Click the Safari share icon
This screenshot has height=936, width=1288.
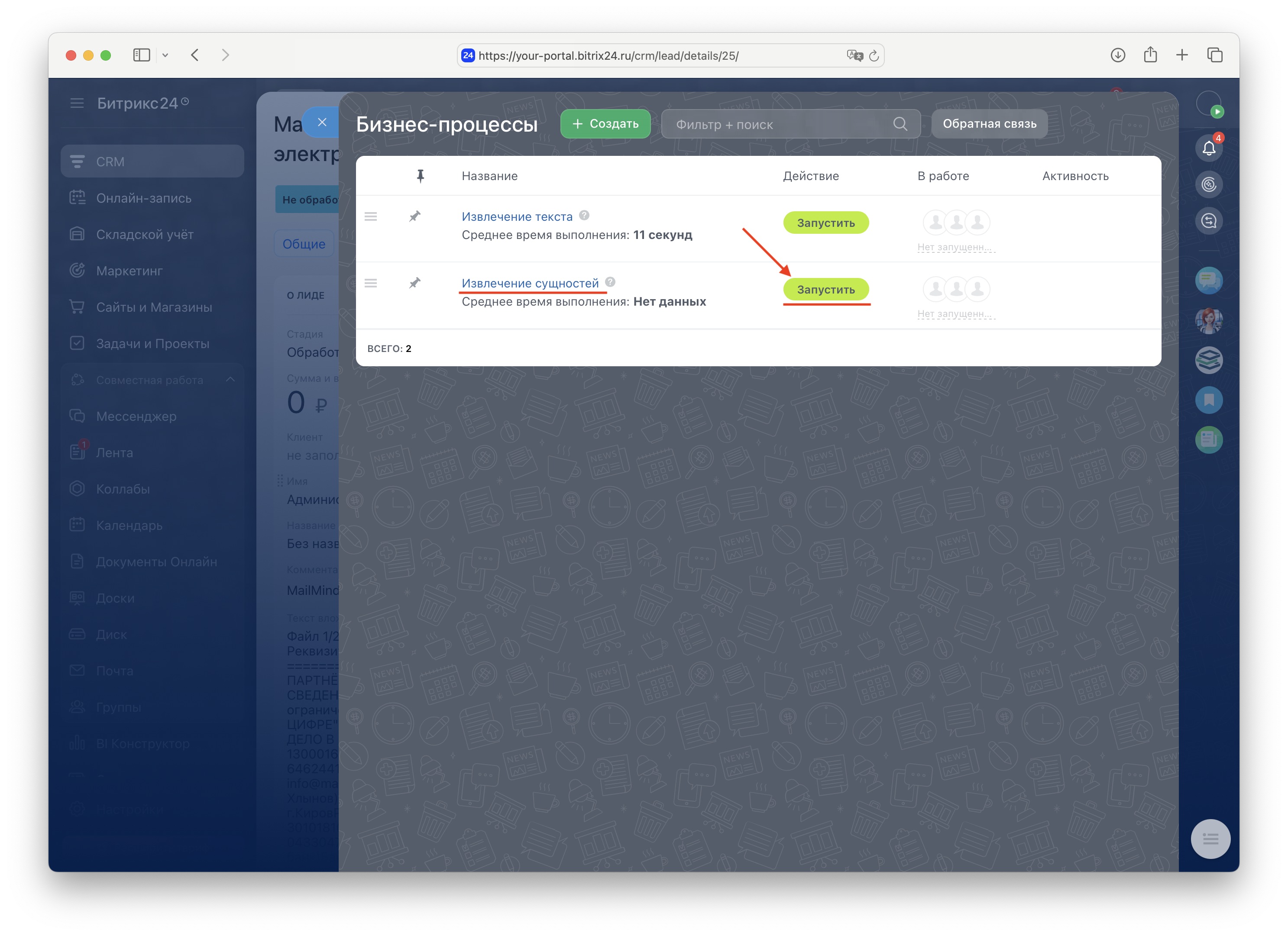tap(1150, 55)
